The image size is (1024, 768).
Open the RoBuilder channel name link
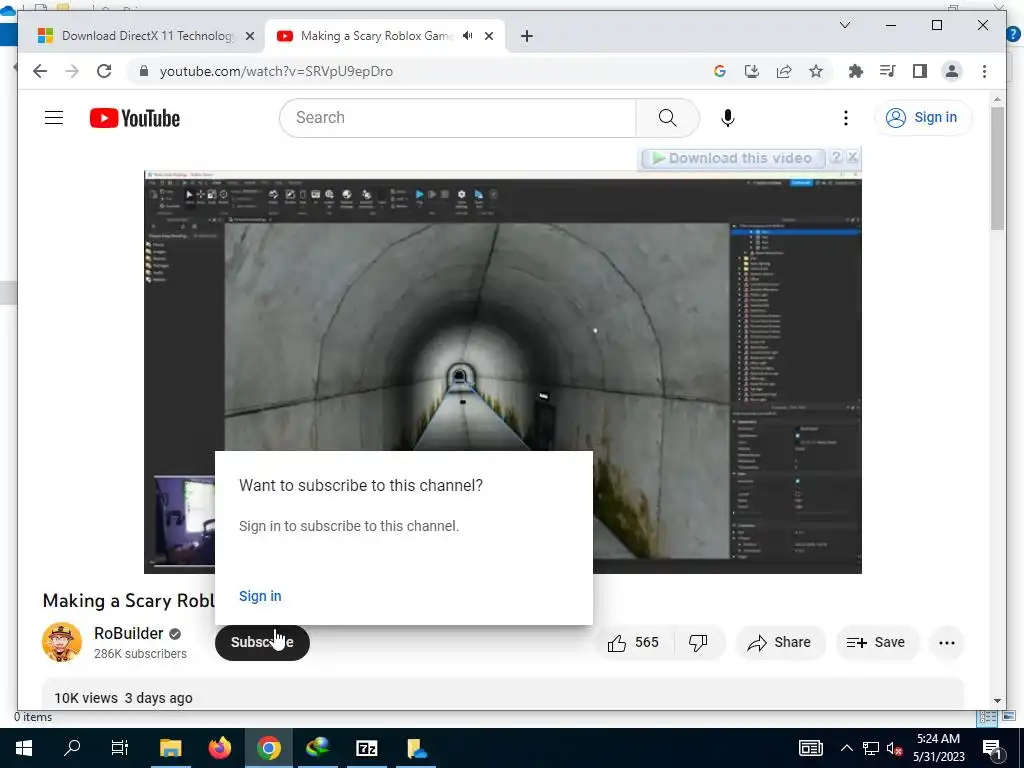(128, 633)
